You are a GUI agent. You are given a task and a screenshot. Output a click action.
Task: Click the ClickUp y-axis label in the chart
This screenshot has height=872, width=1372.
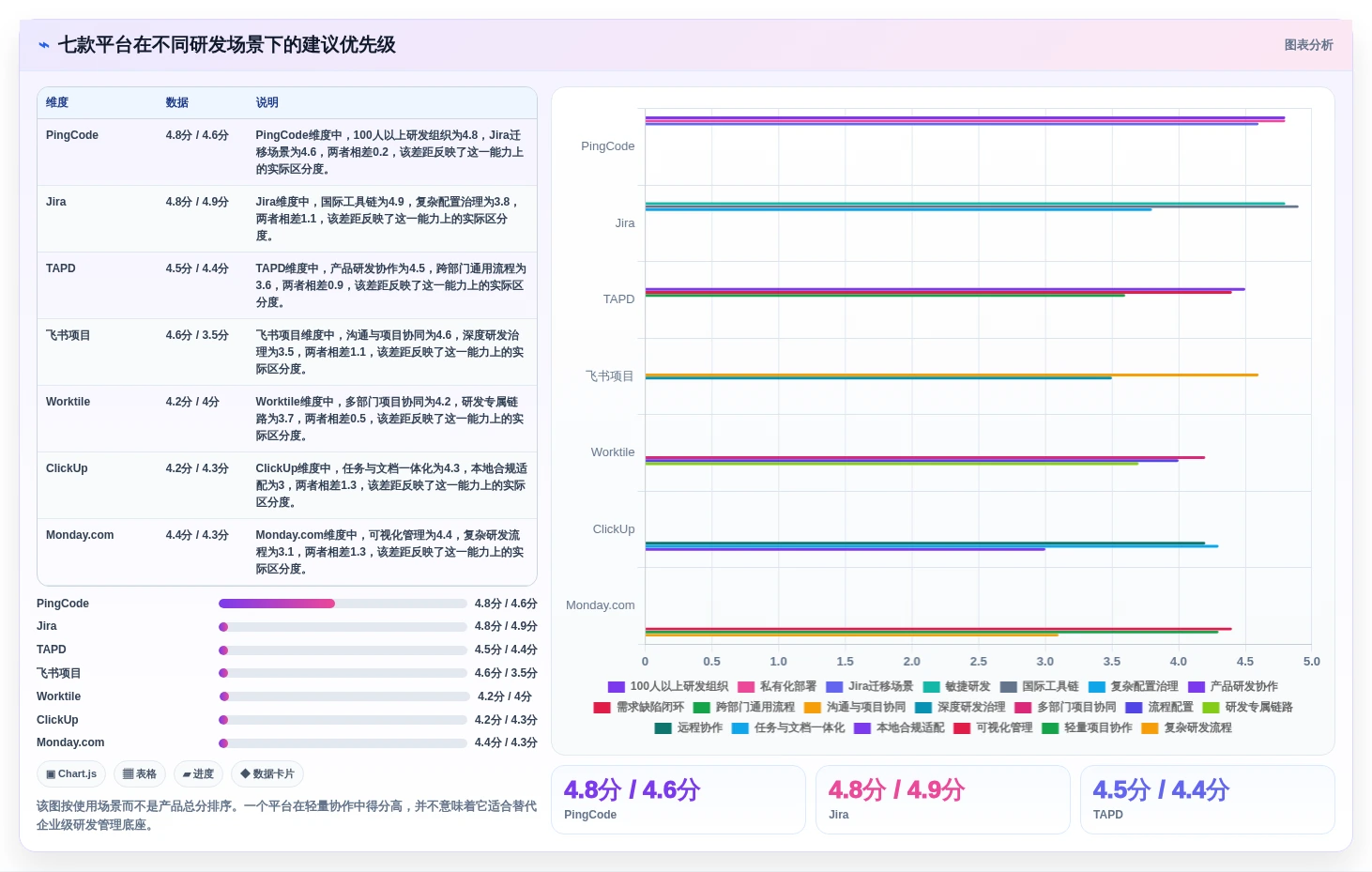[x=614, y=529]
